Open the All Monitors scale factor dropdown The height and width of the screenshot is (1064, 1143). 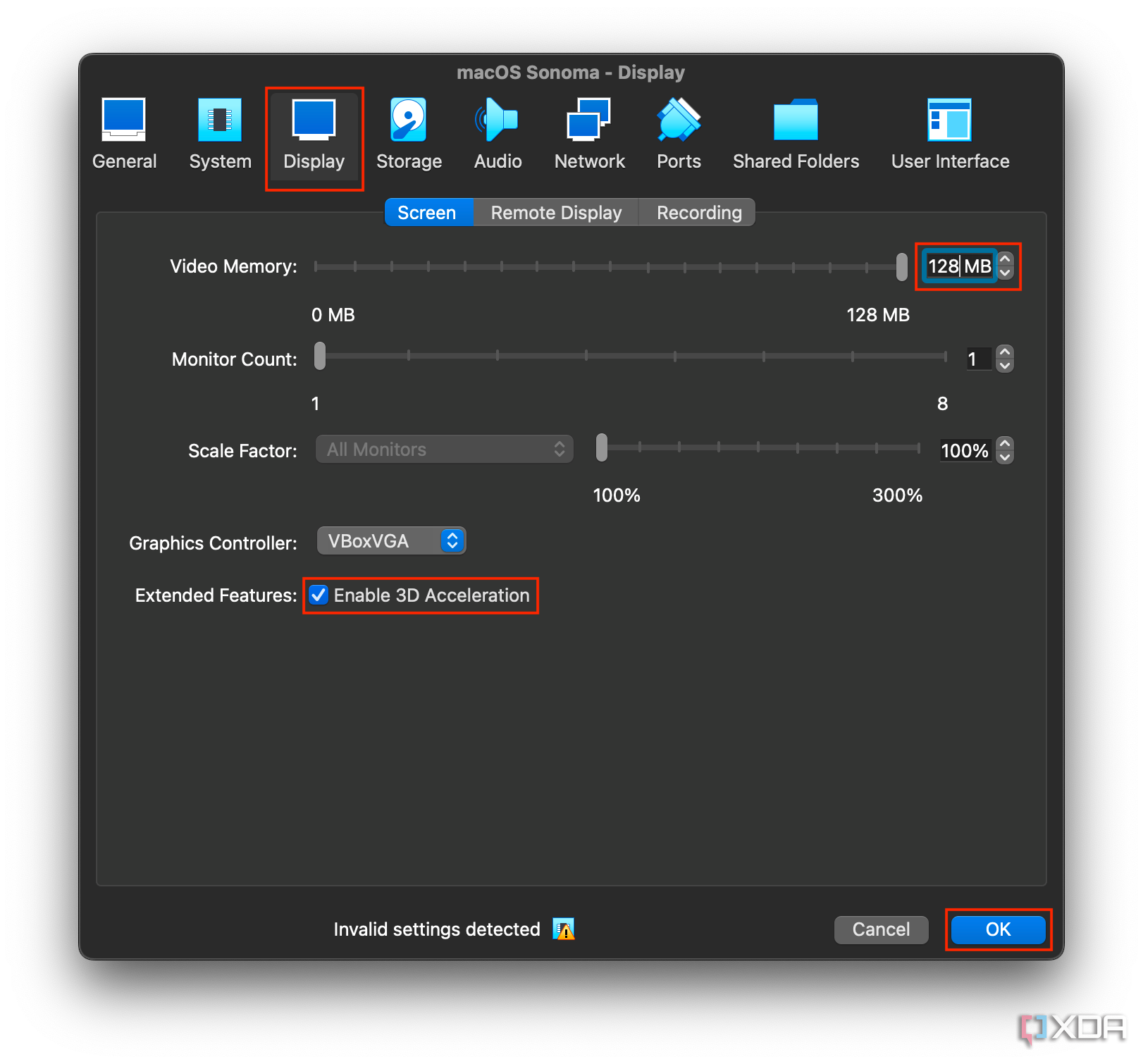pos(444,450)
